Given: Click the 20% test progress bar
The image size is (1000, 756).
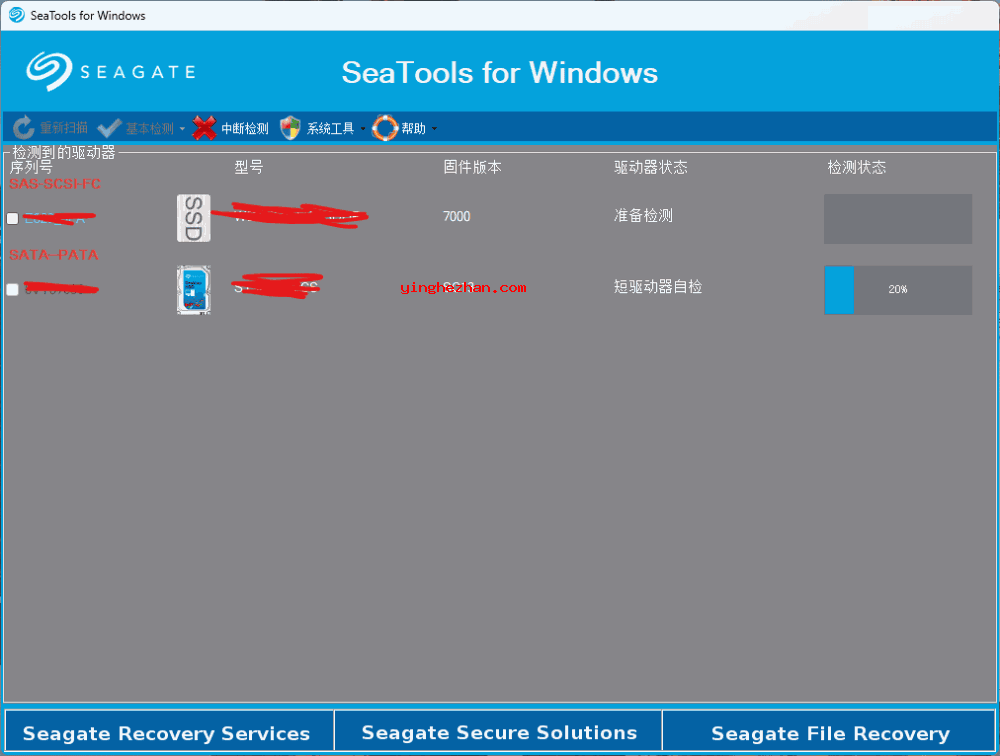Looking at the screenshot, I should pos(897,290).
